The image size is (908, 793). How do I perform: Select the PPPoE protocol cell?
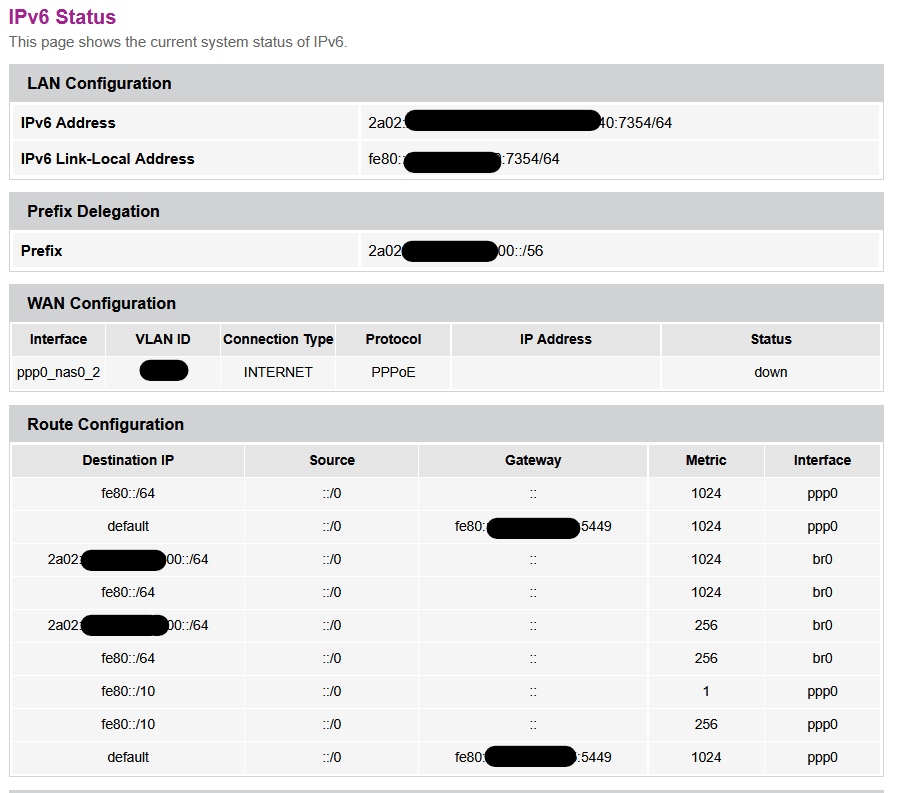point(393,372)
